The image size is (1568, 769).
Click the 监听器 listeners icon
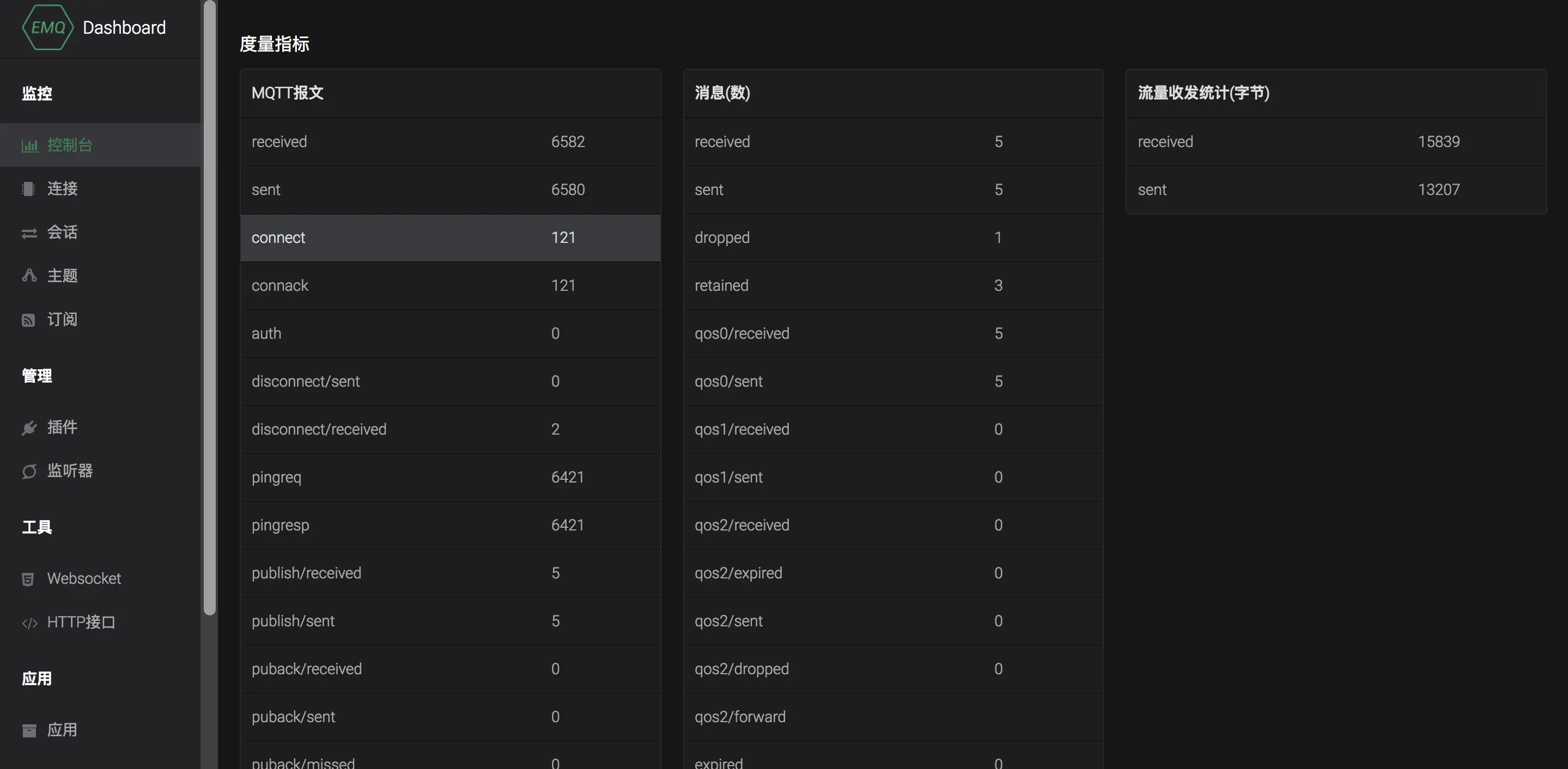29,472
